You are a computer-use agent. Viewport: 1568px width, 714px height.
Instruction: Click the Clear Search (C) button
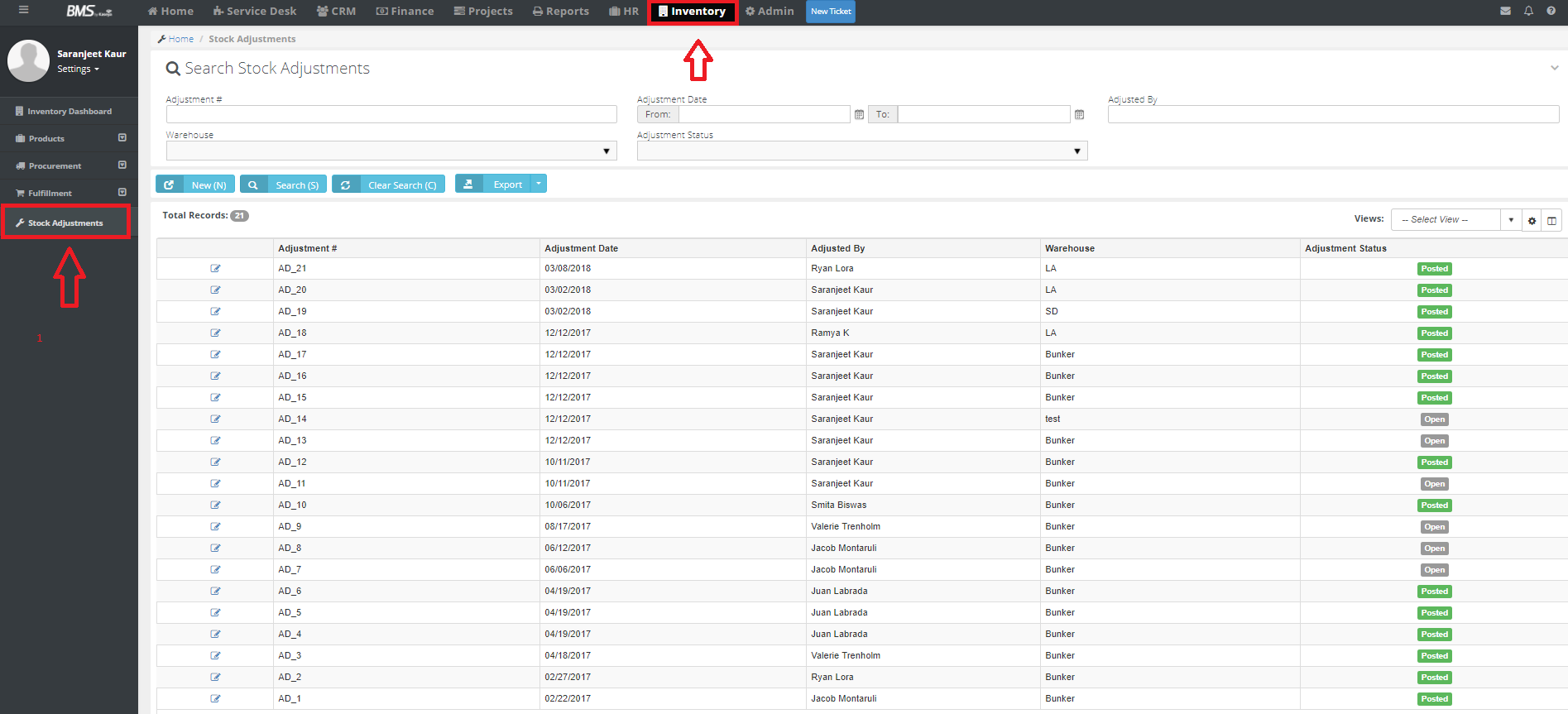388,184
